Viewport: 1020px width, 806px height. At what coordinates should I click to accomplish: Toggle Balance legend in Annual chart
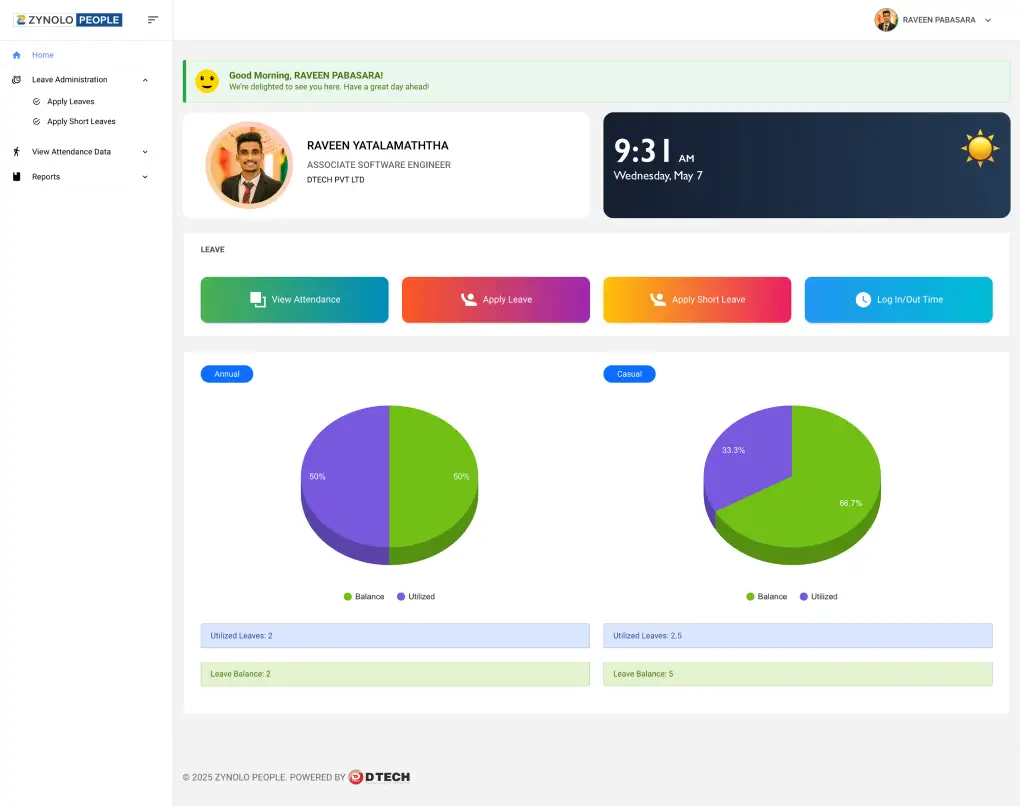(364, 597)
